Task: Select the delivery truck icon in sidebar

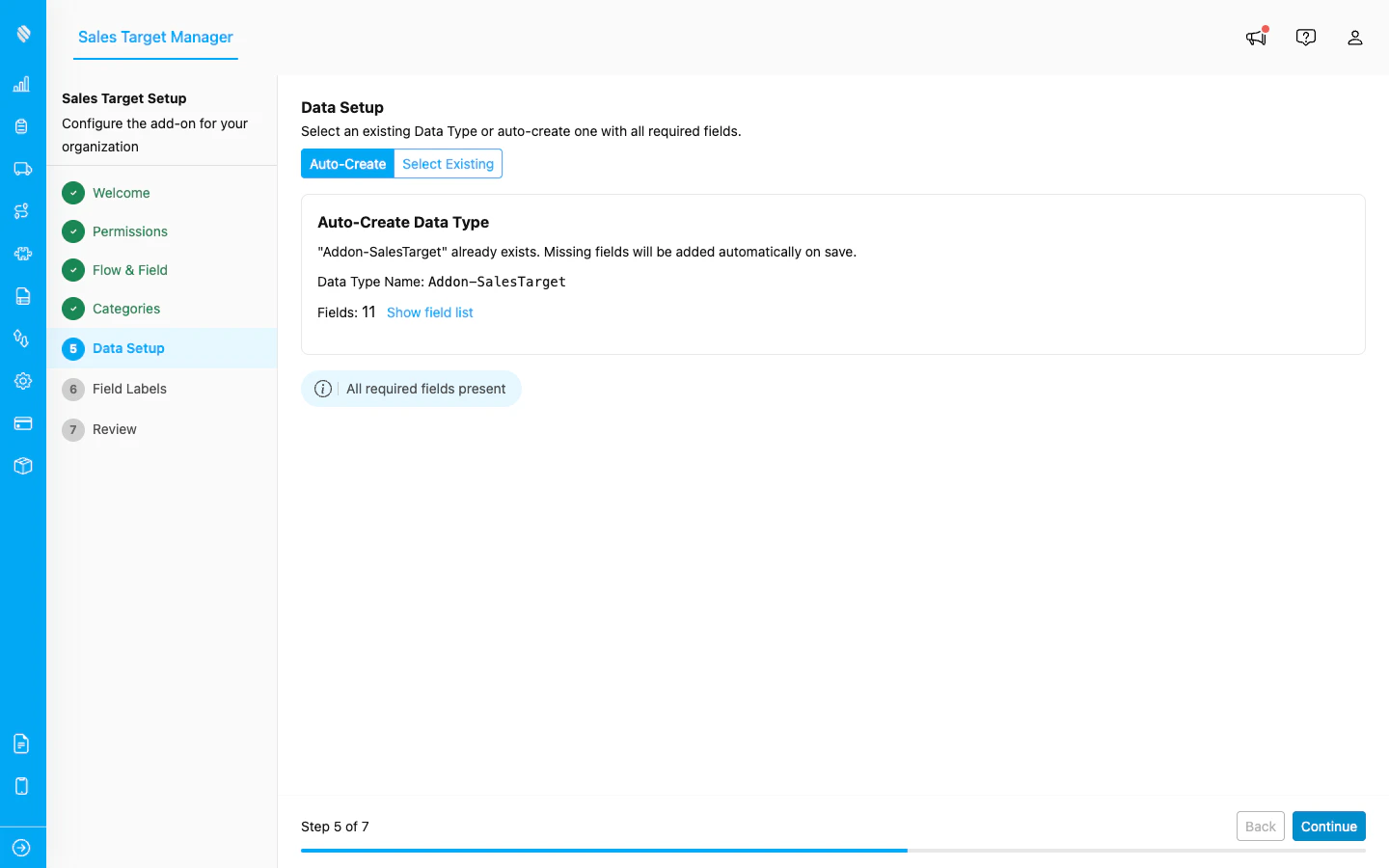Action: tap(22, 169)
